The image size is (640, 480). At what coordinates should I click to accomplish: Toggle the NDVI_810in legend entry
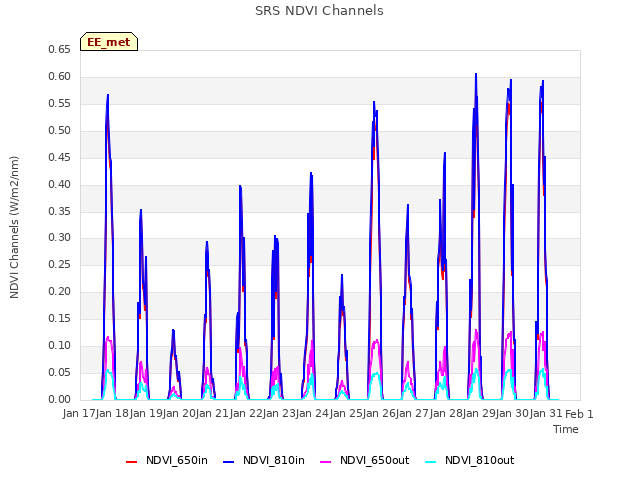pyautogui.click(x=264, y=460)
